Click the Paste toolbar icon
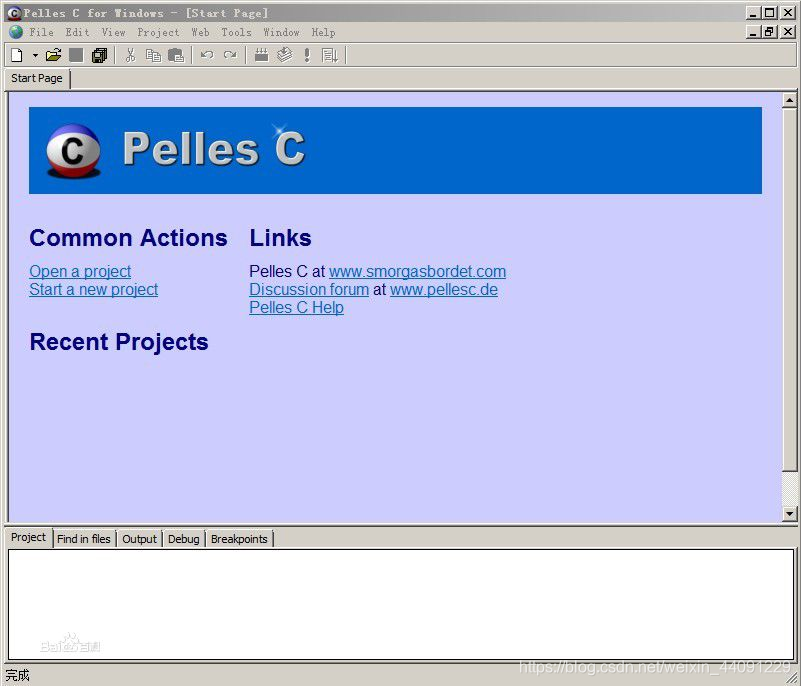Viewport: 801px width, 686px height. 176,55
